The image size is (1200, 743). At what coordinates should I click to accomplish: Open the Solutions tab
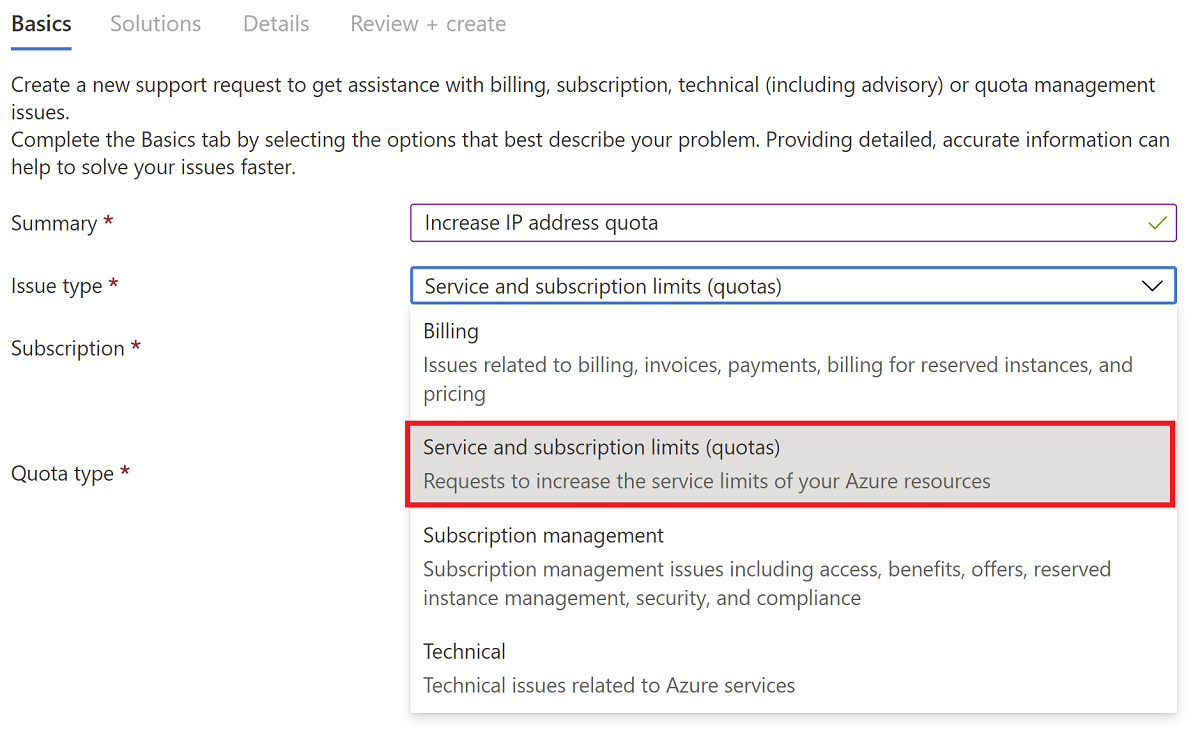tap(155, 24)
